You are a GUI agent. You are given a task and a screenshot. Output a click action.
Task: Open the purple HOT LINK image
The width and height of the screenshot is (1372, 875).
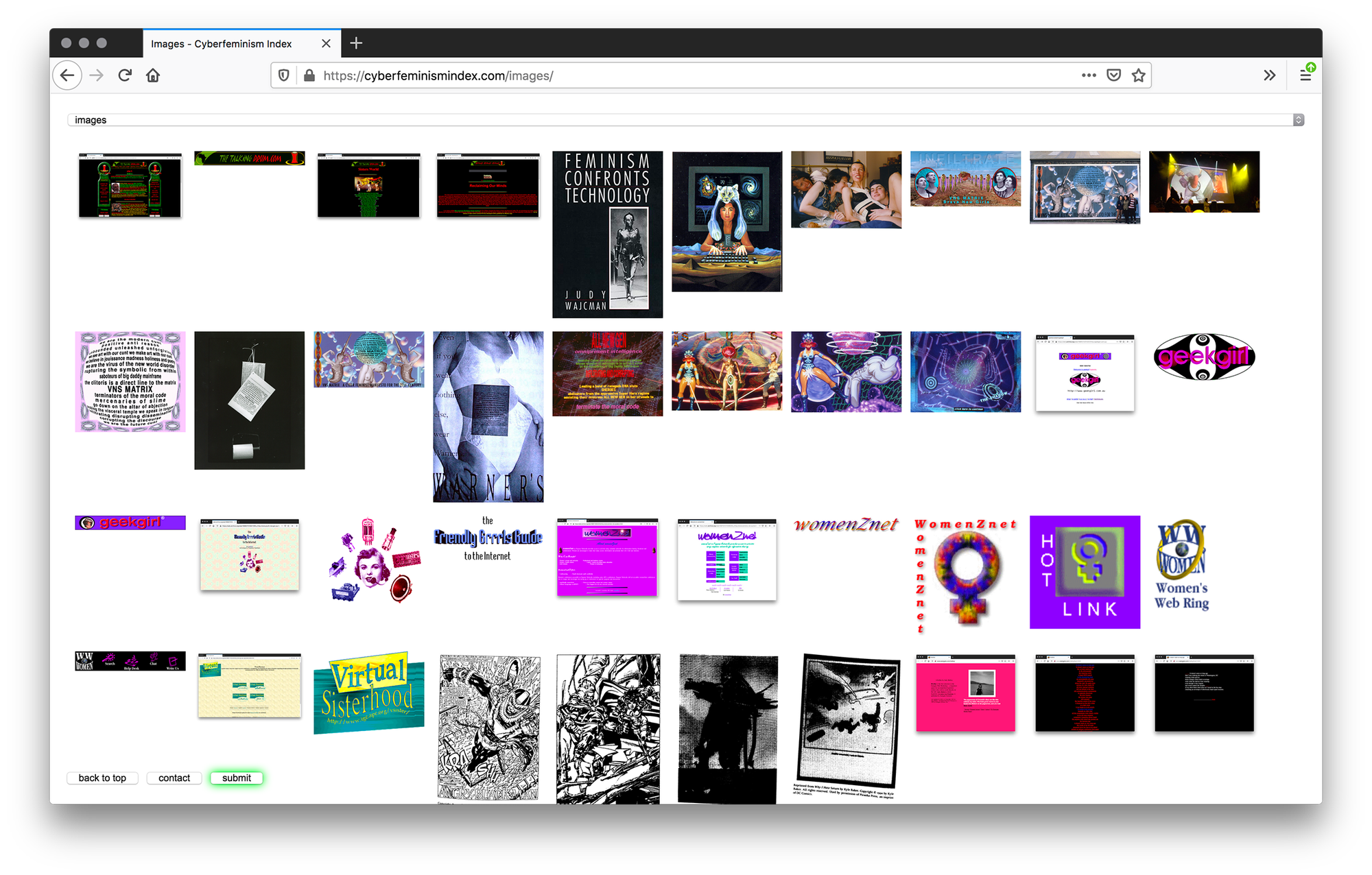(1085, 572)
